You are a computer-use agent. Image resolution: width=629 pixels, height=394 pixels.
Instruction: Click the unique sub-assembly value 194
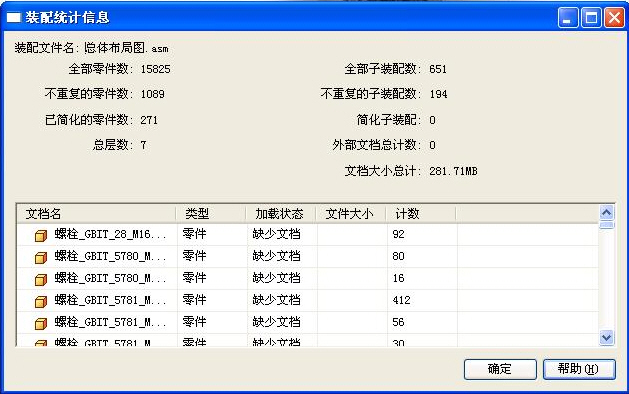coord(438,94)
